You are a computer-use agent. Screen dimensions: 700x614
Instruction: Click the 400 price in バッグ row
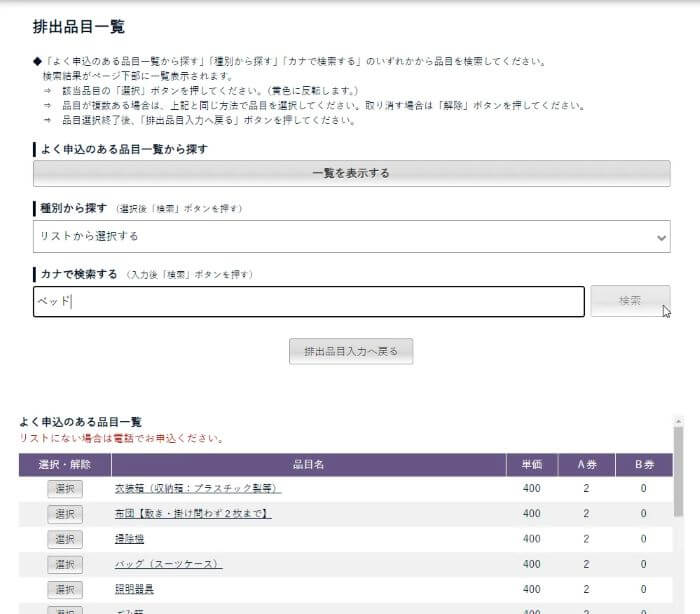click(532, 564)
